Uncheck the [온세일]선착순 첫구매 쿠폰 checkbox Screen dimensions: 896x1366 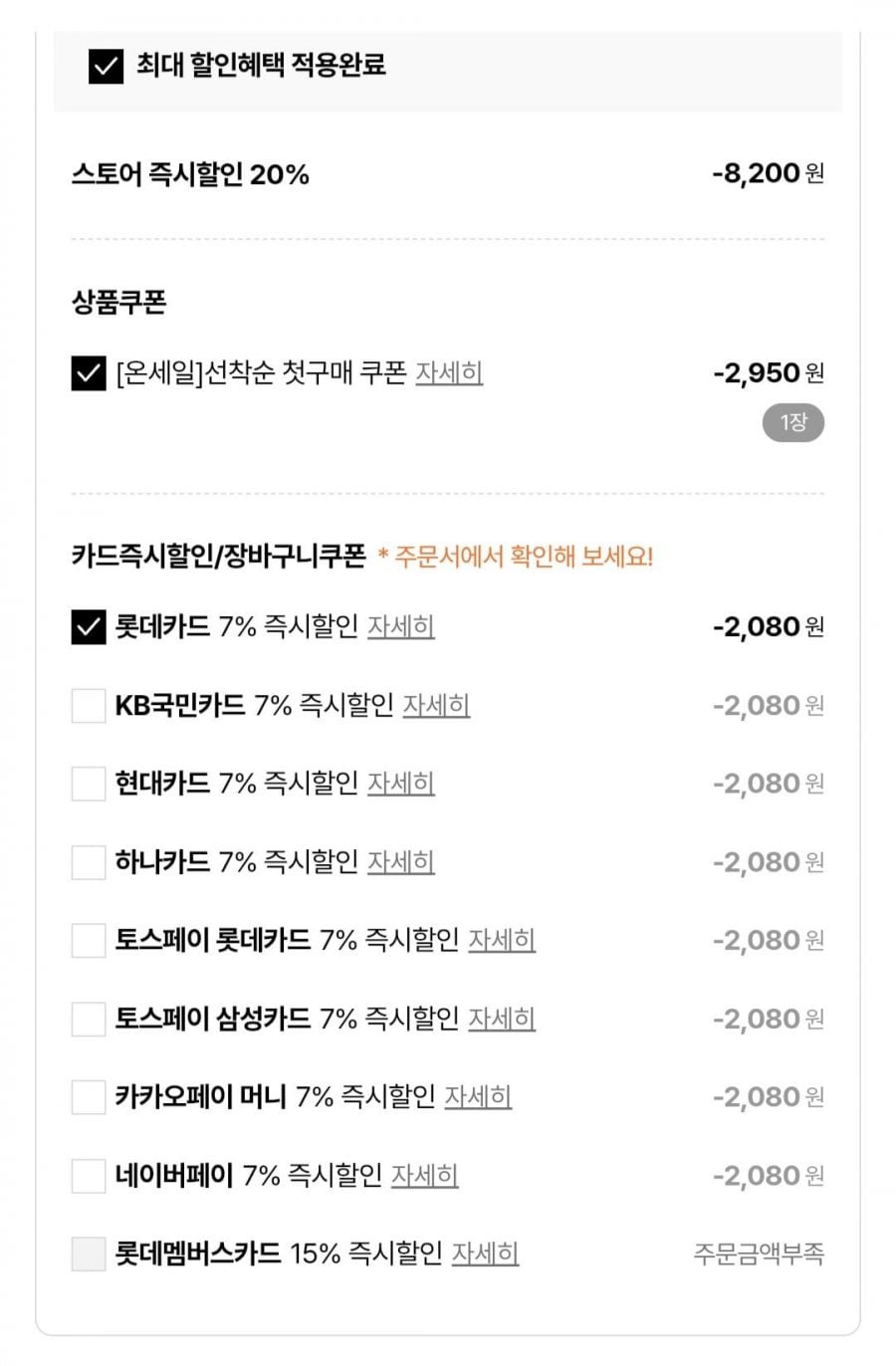pyautogui.click(x=89, y=373)
